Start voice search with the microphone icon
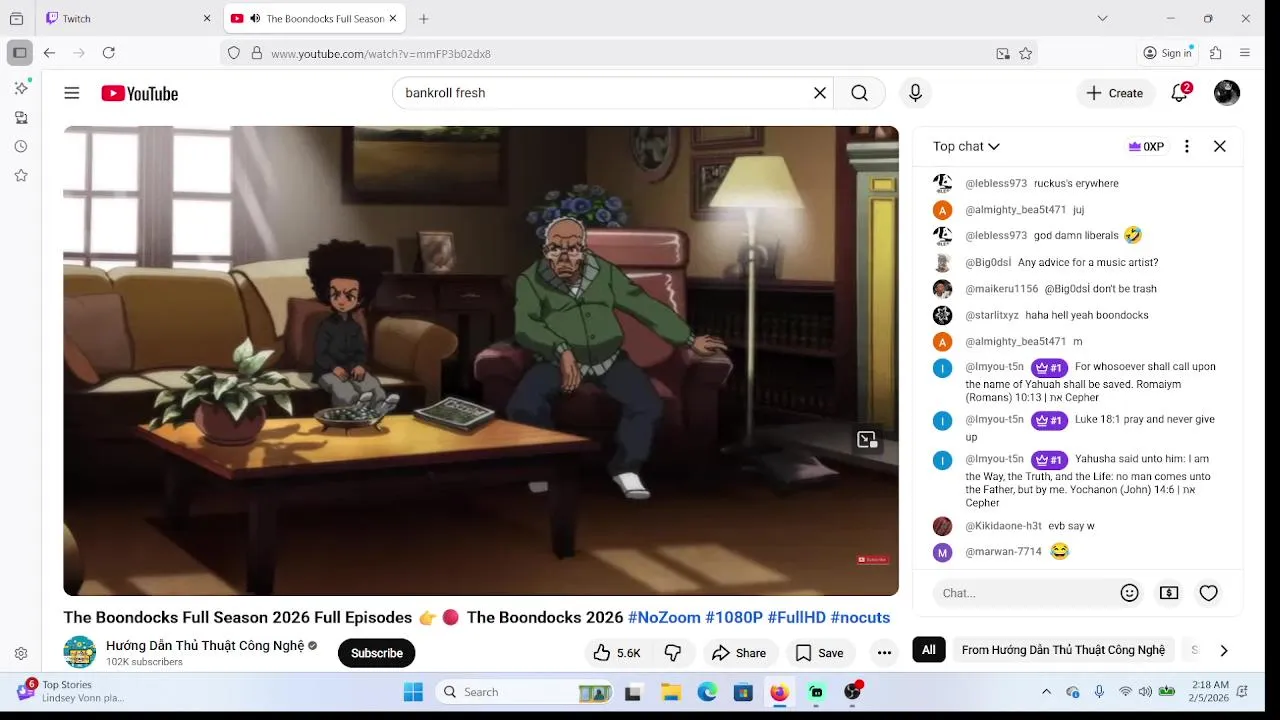This screenshot has width=1280, height=720. pyautogui.click(x=915, y=93)
